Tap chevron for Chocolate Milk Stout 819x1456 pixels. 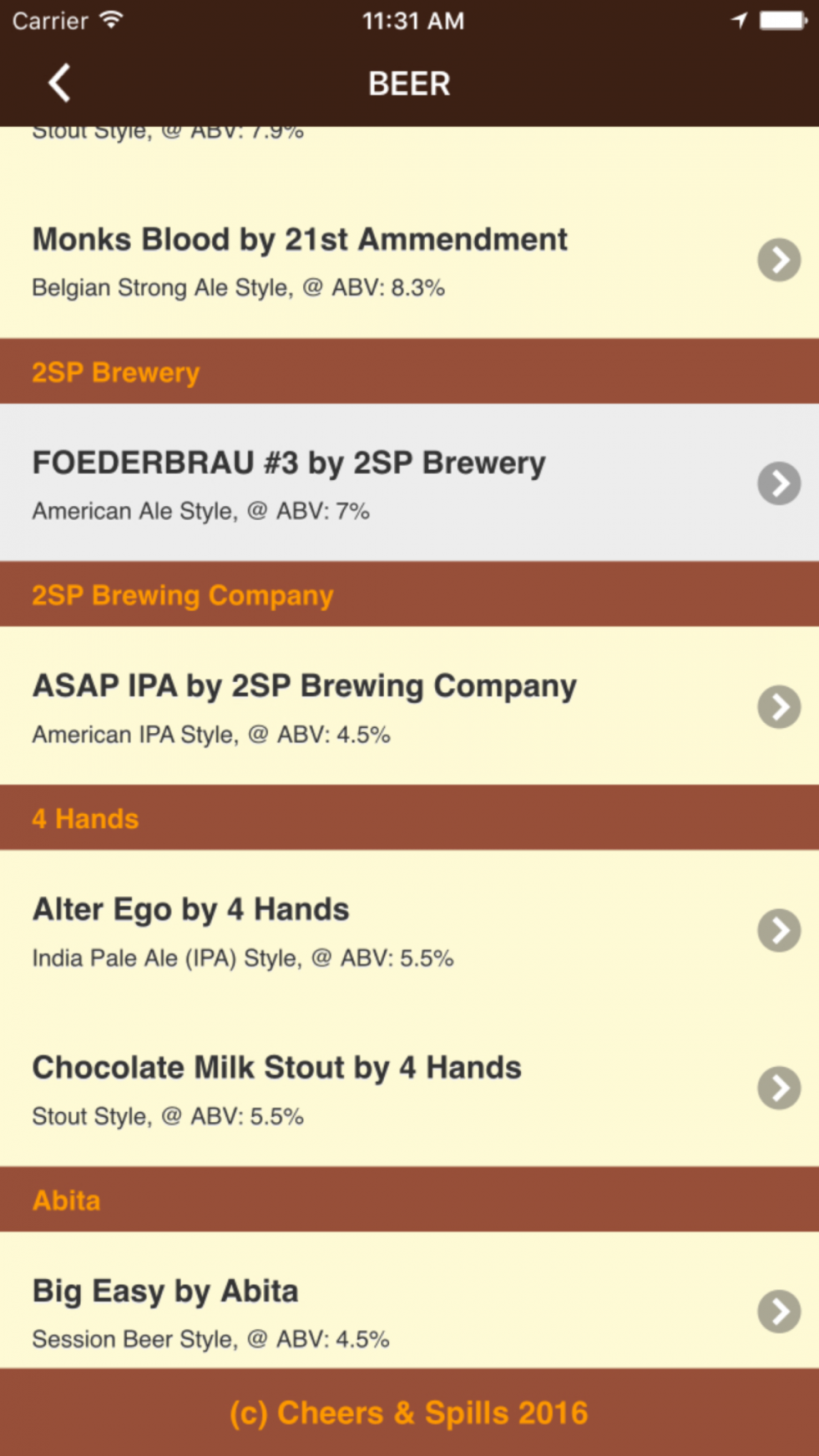(x=779, y=1088)
